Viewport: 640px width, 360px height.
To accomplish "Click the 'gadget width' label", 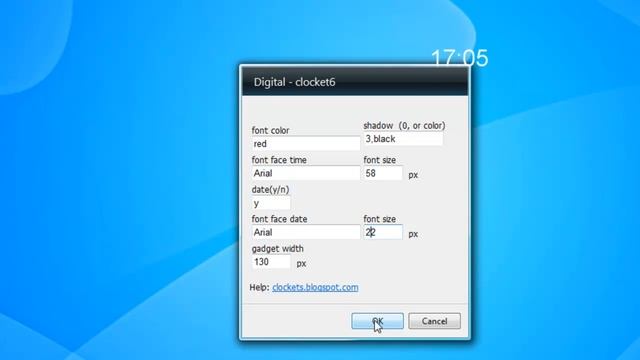I will (277, 249).
